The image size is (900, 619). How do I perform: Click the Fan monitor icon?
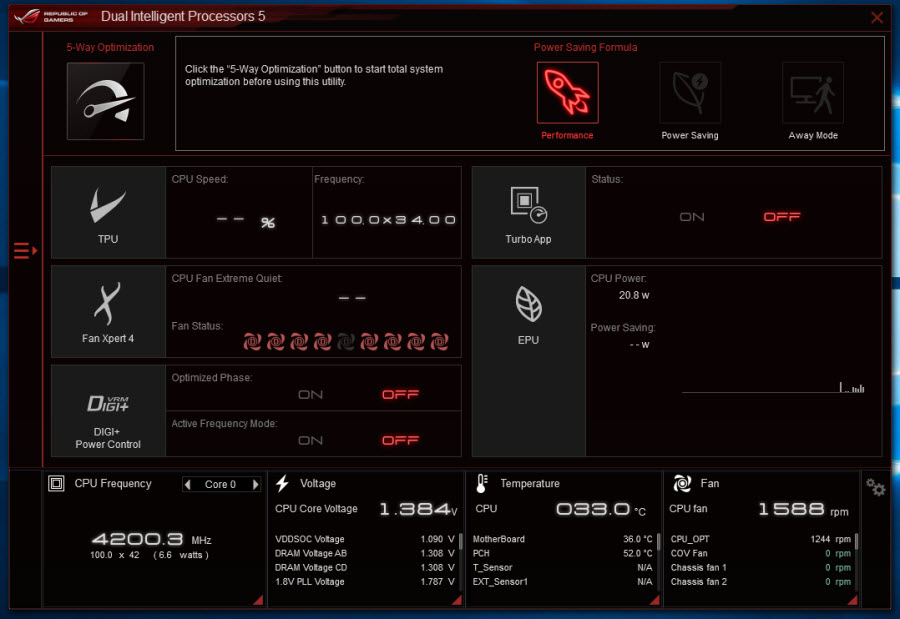coord(682,483)
